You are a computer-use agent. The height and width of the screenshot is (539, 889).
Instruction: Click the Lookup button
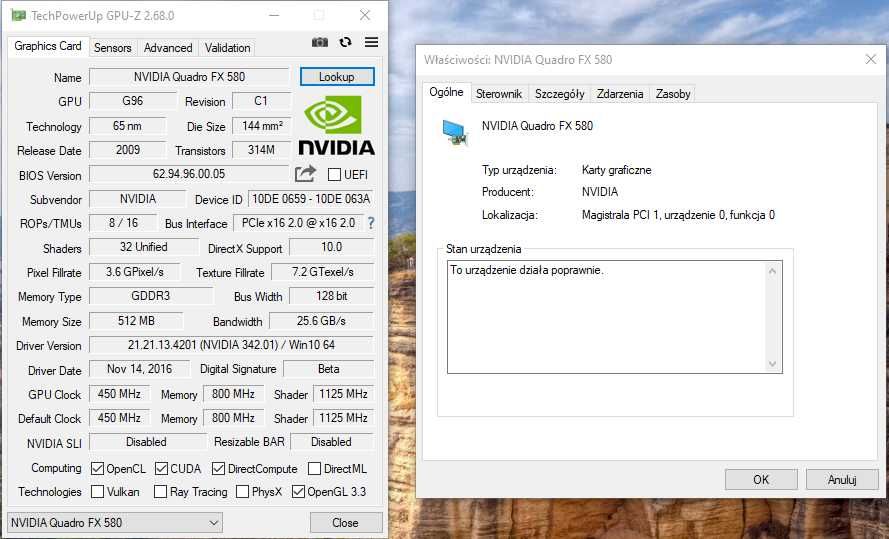point(337,77)
